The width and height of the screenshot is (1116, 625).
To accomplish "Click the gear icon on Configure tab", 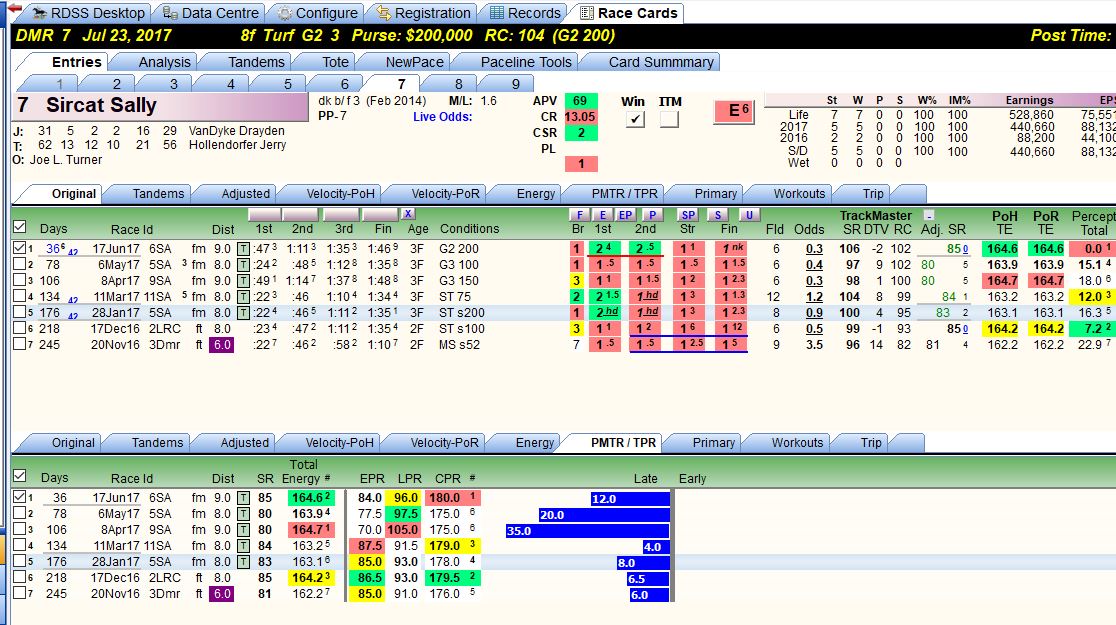I will click(x=285, y=14).
